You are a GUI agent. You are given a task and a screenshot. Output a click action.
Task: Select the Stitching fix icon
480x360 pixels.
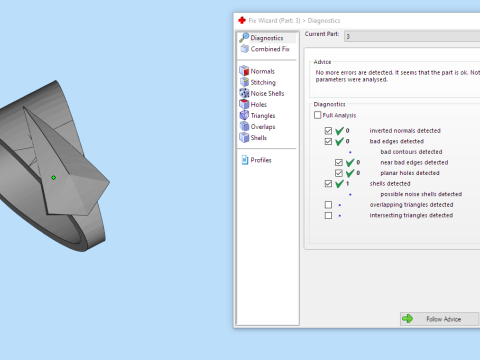(x=244, y=82)
